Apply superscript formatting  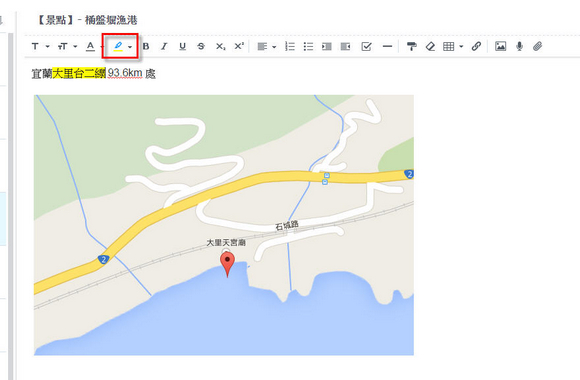point(239,46)
